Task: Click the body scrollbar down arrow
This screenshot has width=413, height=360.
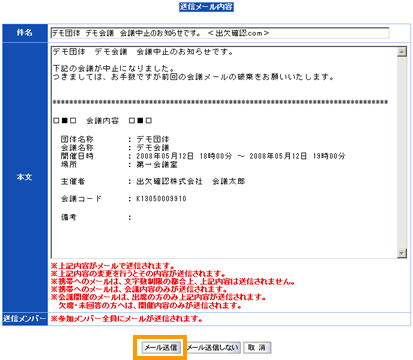Action: pos(402,253)
